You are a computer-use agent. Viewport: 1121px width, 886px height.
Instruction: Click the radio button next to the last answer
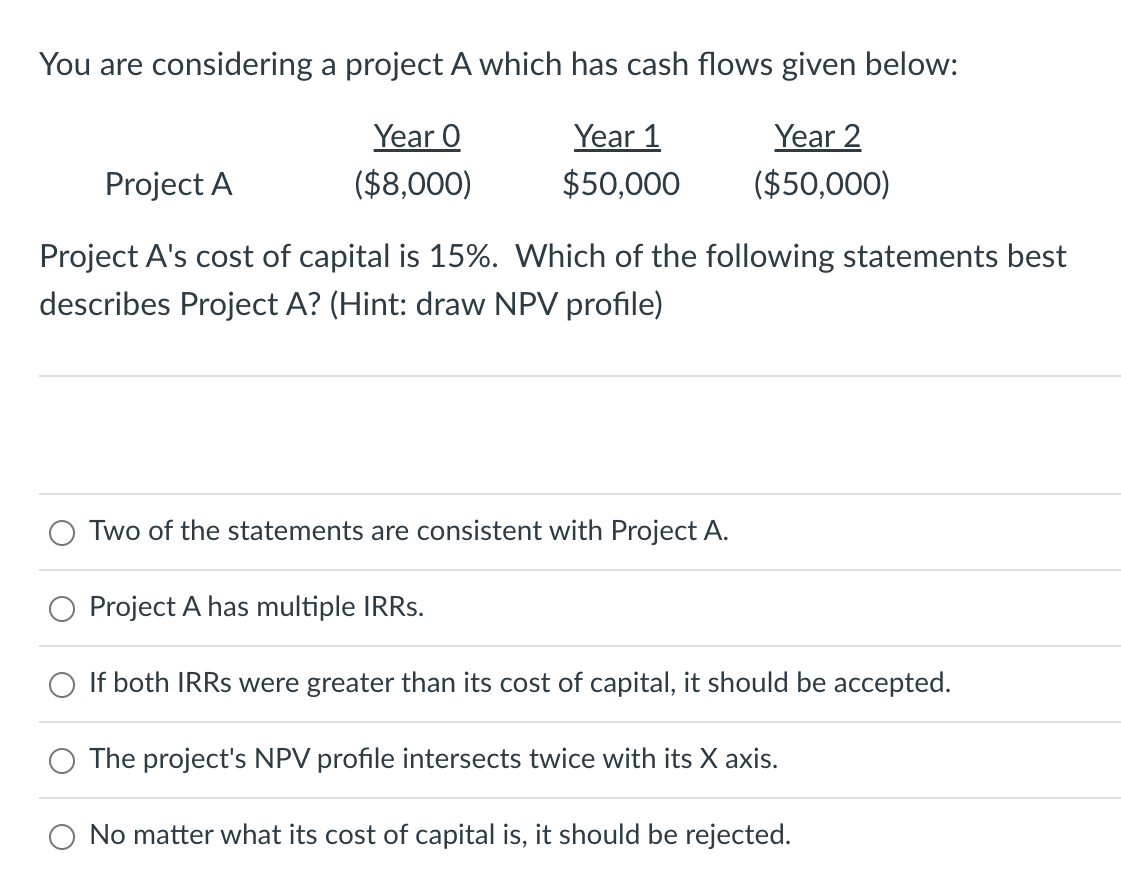[x=61, y=836]
